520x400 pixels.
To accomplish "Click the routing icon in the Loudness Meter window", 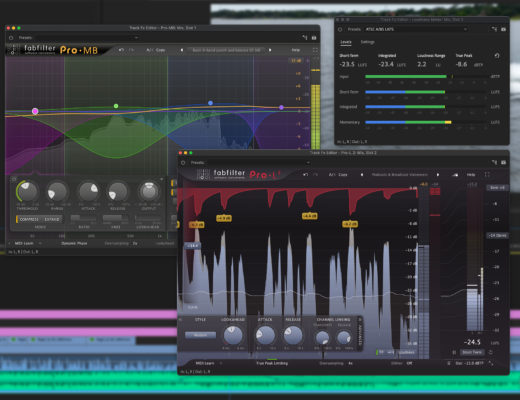I will pos(494,29).
